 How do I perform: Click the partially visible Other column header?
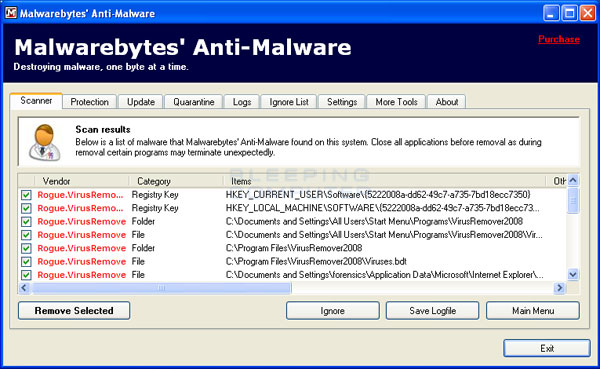(557, 181)
